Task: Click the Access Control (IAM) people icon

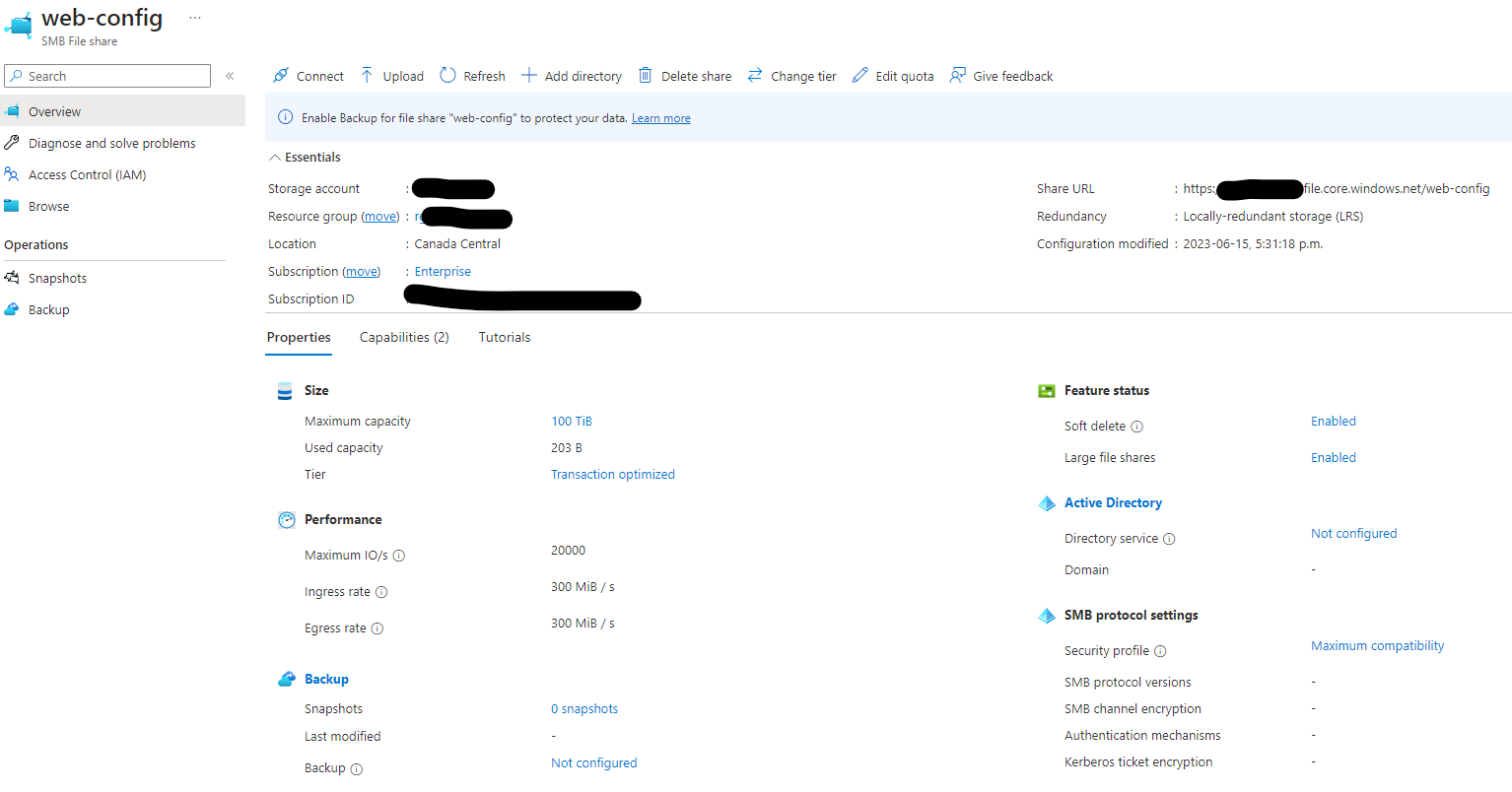Action: coord(12,174)
